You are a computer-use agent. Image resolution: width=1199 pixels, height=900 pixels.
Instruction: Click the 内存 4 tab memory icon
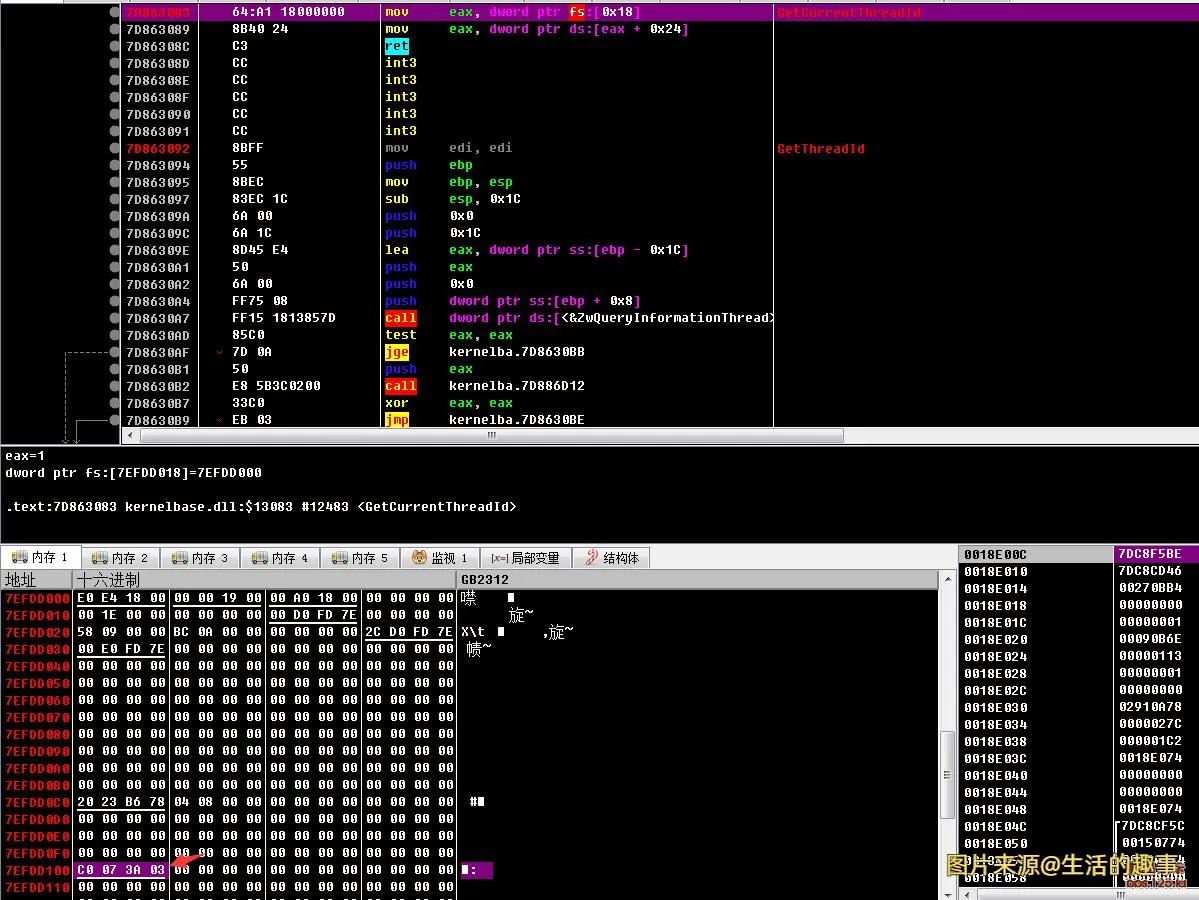pyautogui.click(x=259, y=558)
